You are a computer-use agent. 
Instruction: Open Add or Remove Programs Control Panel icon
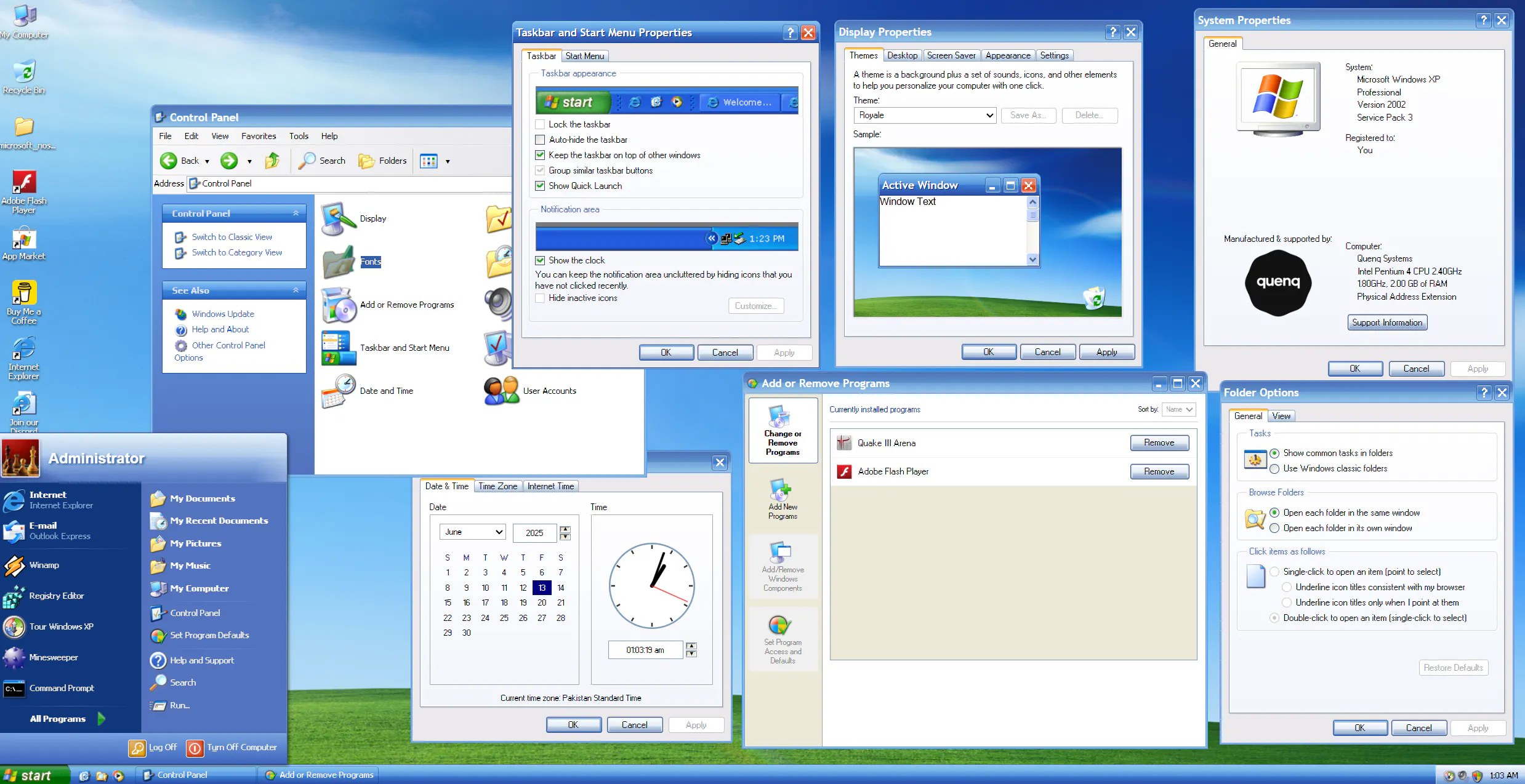338,305
